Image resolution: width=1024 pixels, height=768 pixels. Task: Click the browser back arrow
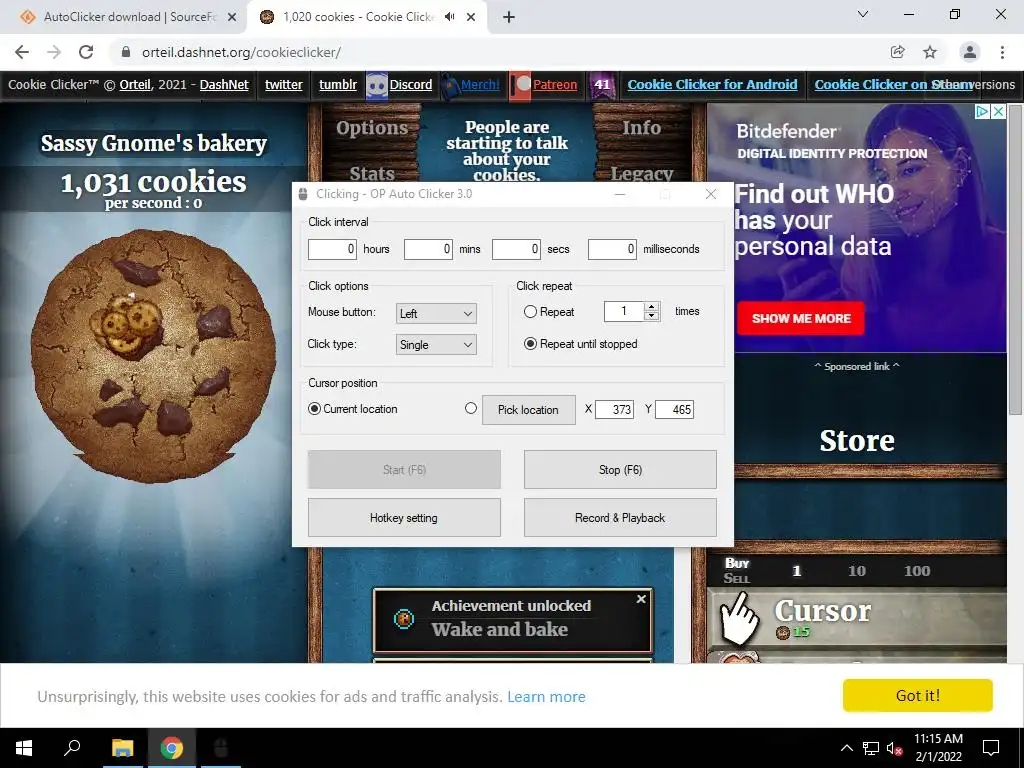(22, 52)
